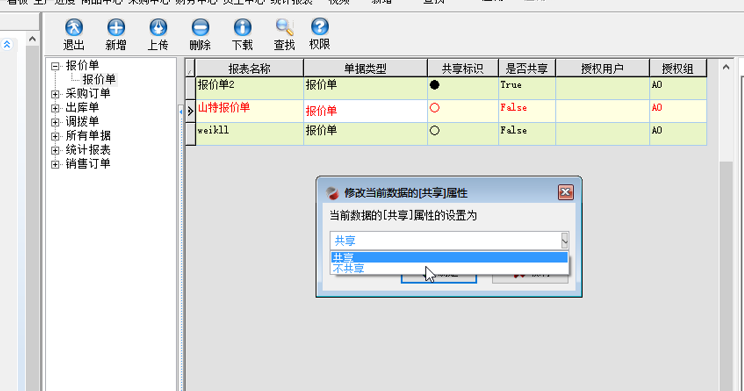
Task: Expand the 采购订单 tree node
Action: click(x=55, y=94)
